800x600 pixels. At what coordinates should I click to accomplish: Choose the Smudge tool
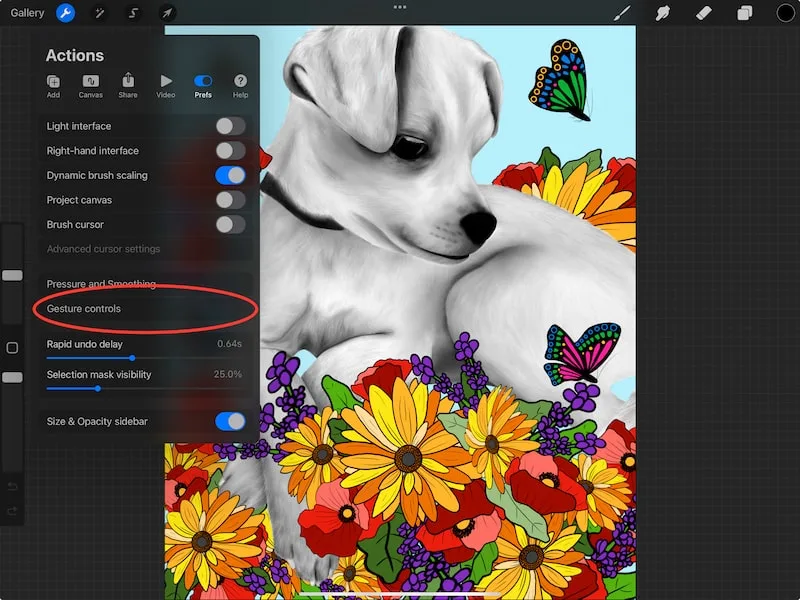[662, 13]
